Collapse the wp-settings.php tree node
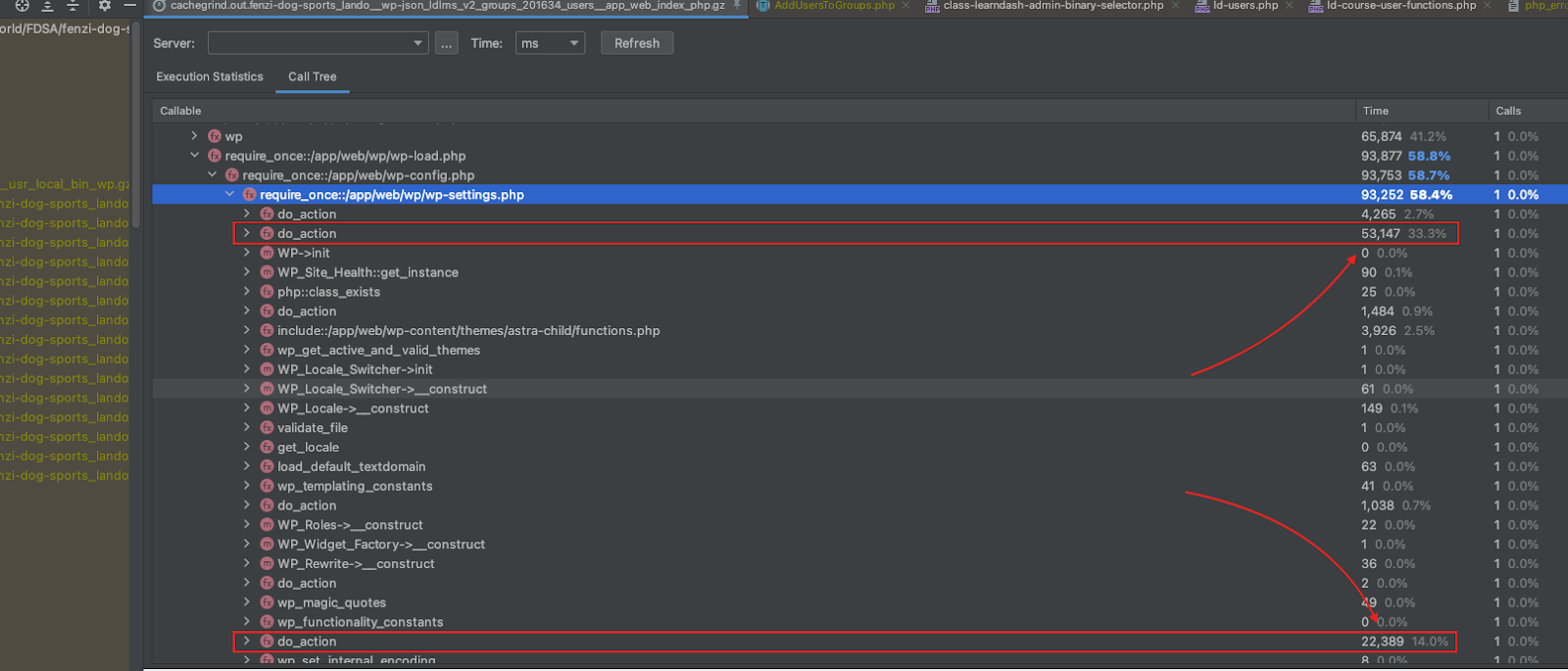The width and height of the screenshot is (1568, 671). [x=230, y=195]
